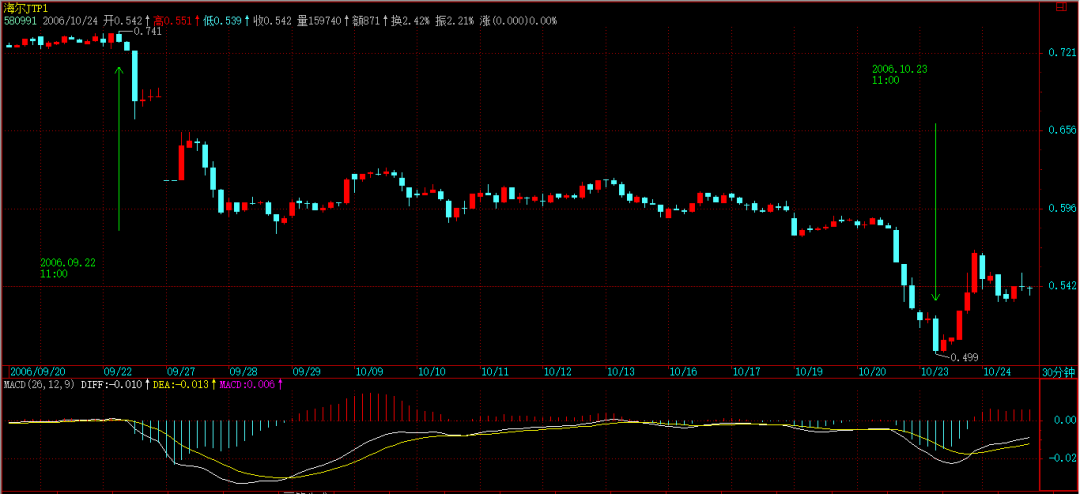Screen dimensions: 1080x494
Task: Select the 09/29 date on time axis
Action: [306, 371]
